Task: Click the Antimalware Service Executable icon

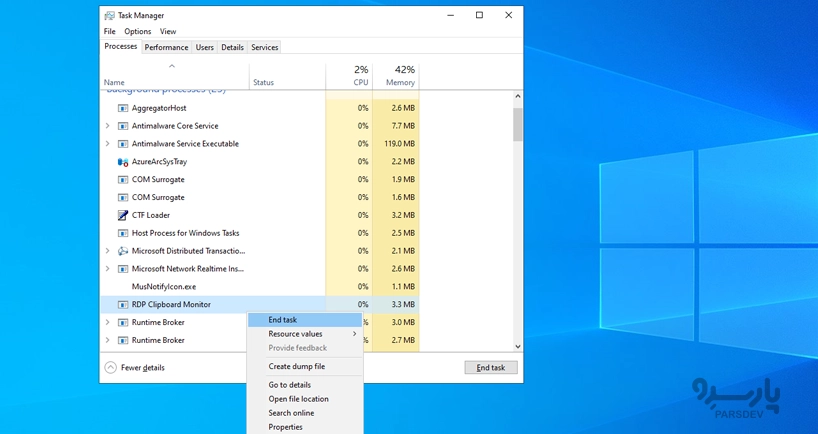Action: (123, 143)
